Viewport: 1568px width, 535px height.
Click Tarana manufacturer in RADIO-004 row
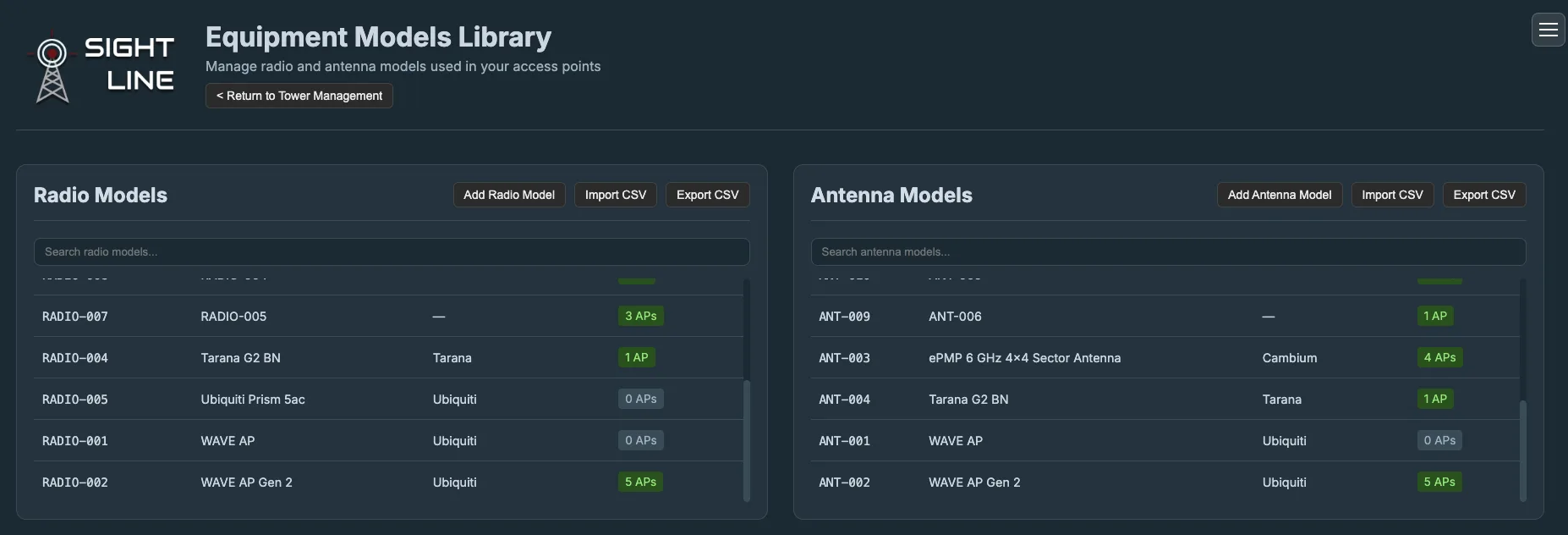coord(452,358)
